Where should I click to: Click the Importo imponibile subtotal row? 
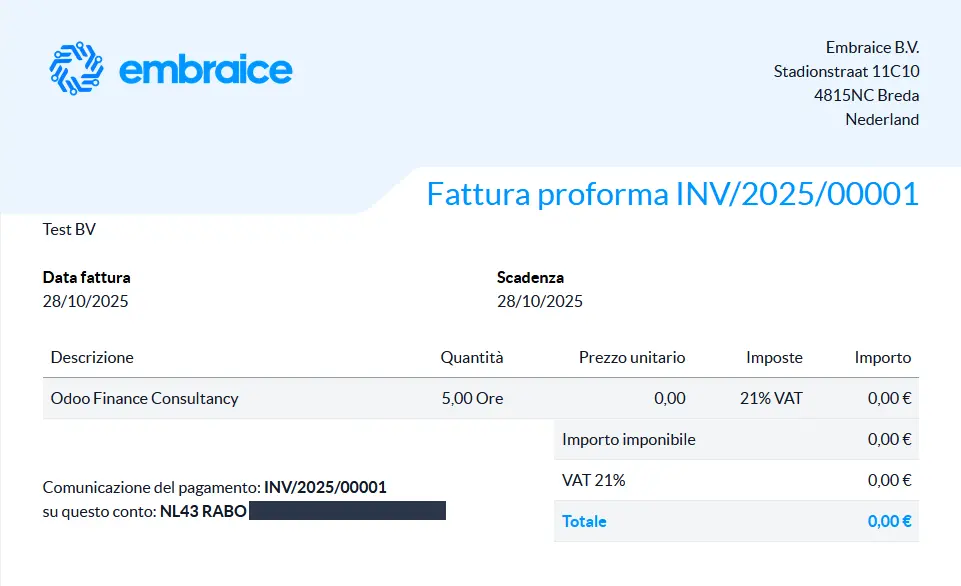[x=629, y=439]
